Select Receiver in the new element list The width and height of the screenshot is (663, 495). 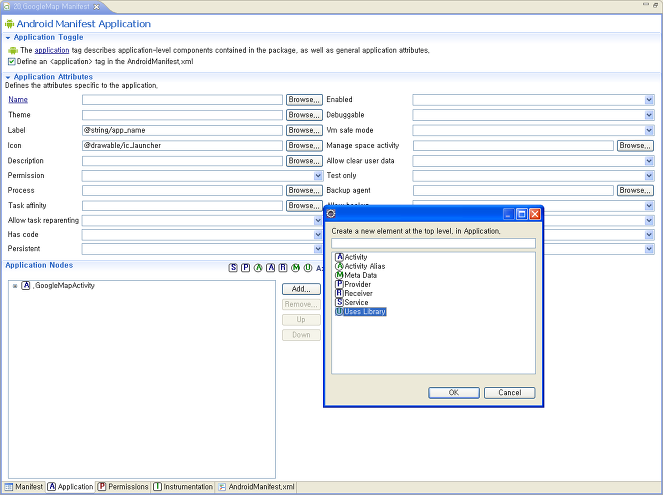coord(354,293)
